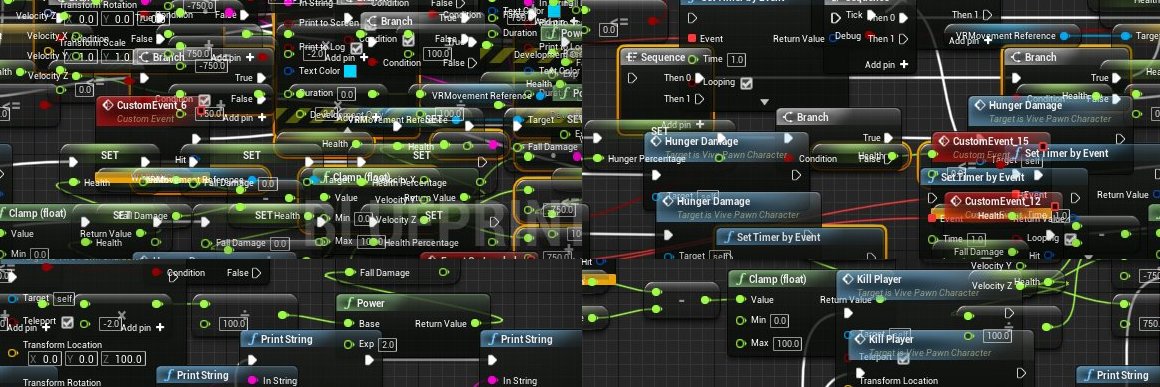This screenshot has height=387, width=1160.
Task: Click the Base input pin on Power node
Action: coord(348,323)
